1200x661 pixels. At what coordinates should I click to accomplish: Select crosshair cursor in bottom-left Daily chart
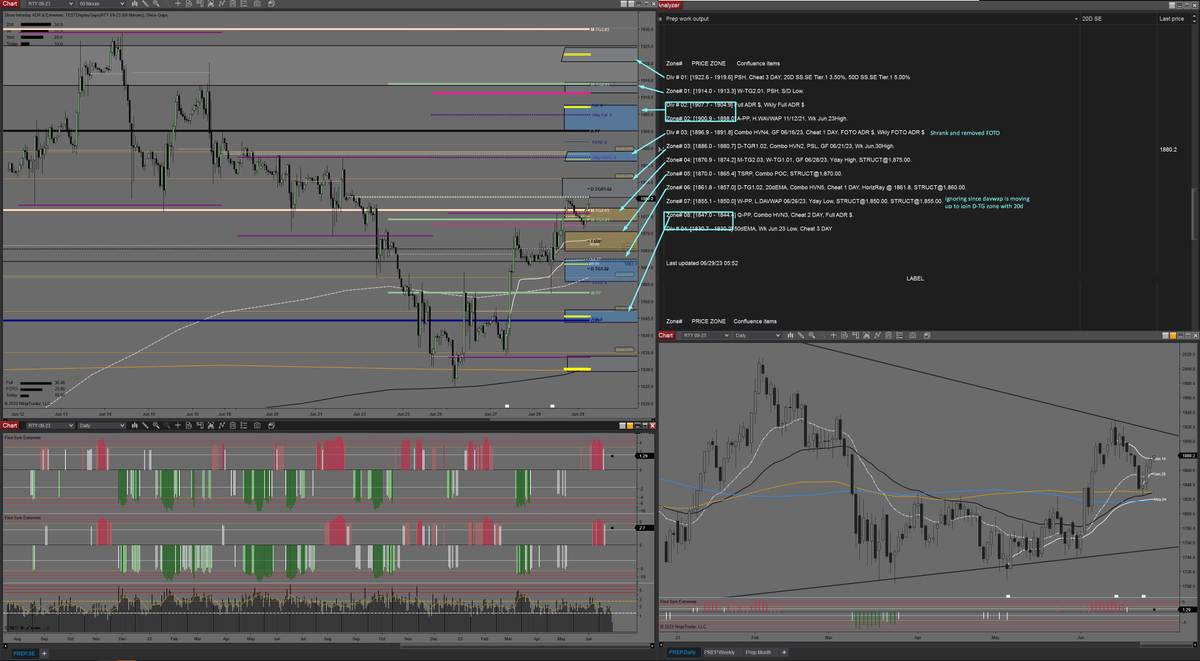point(178,426)
